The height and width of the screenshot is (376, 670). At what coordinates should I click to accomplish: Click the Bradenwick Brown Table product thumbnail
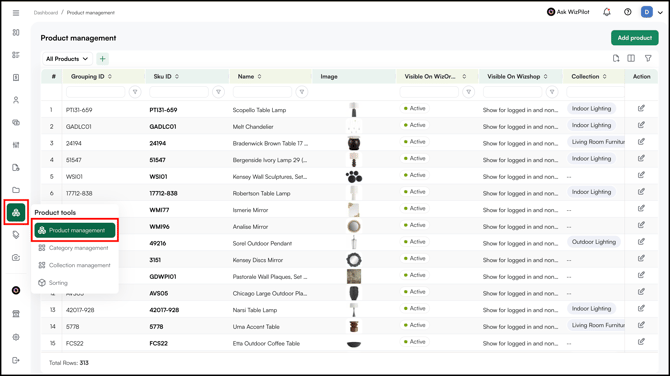354,143
